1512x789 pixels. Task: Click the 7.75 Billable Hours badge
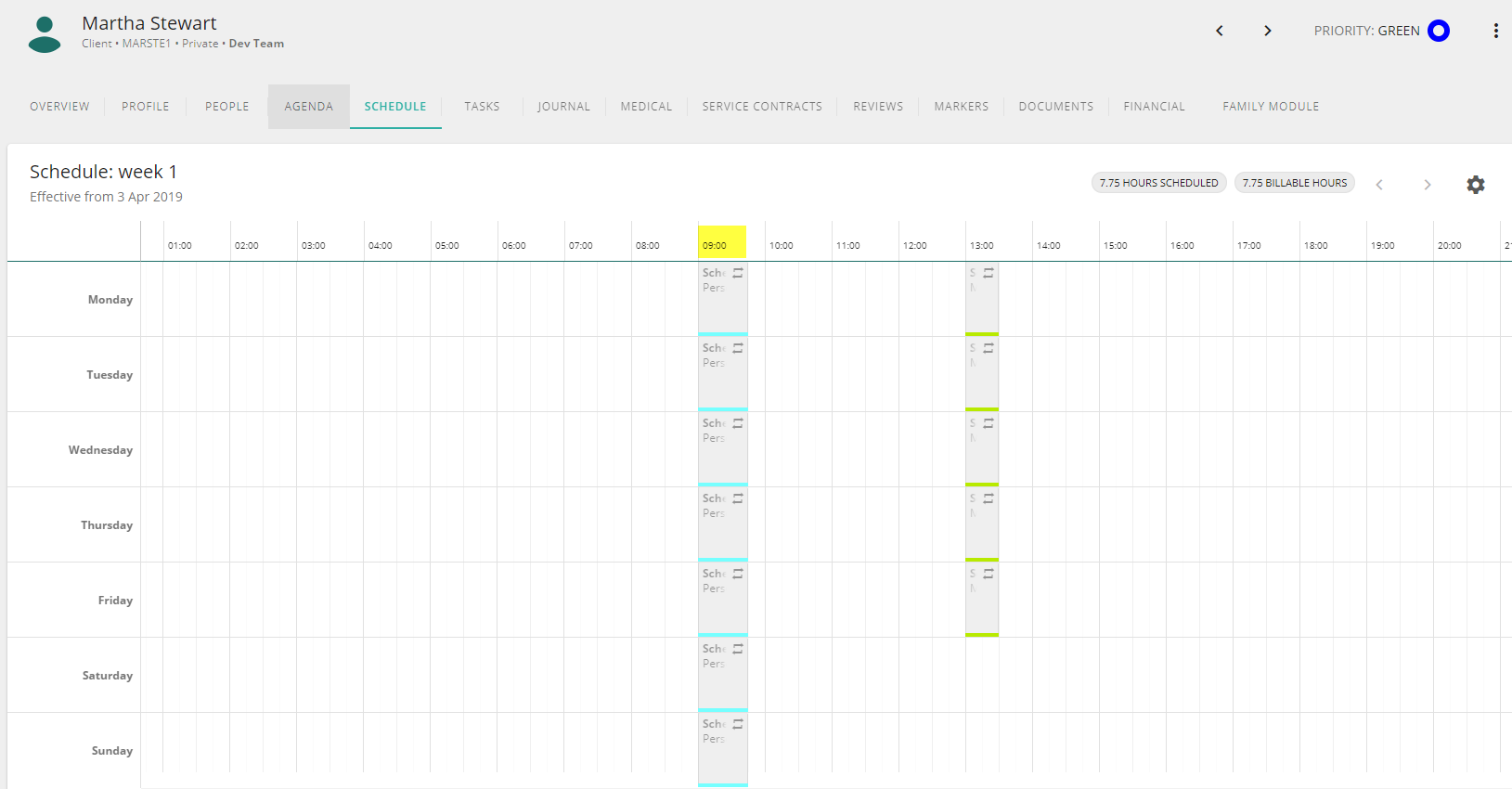tap(1295, 183)
